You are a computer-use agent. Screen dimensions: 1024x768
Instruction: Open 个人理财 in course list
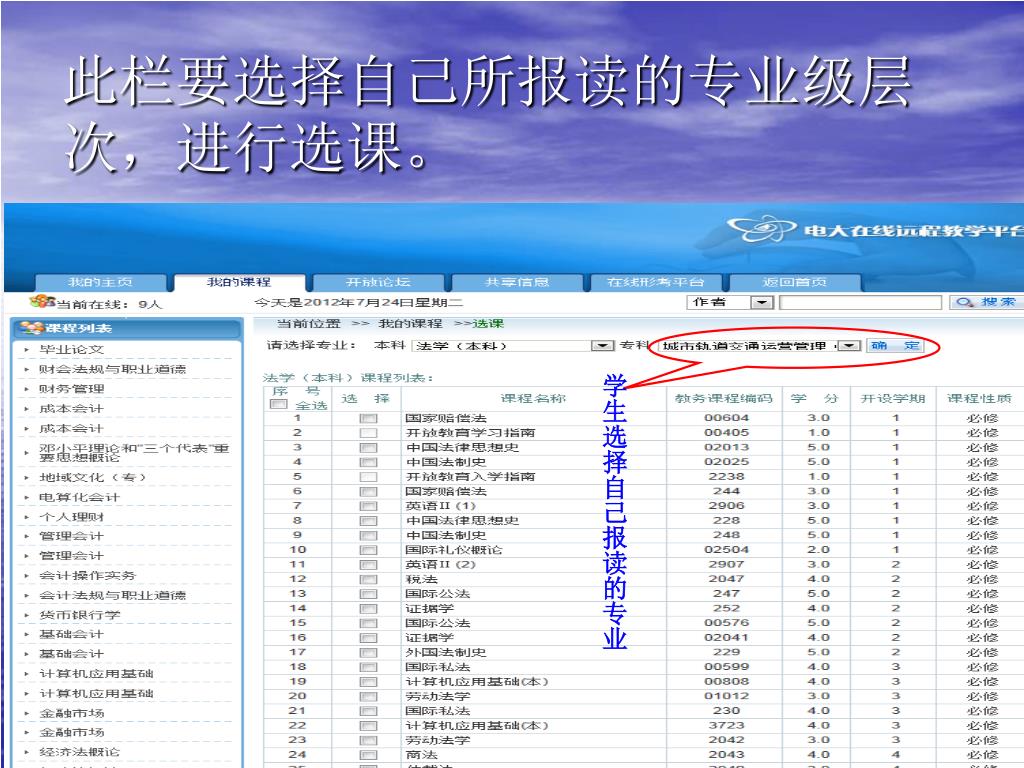pos(72,517)
